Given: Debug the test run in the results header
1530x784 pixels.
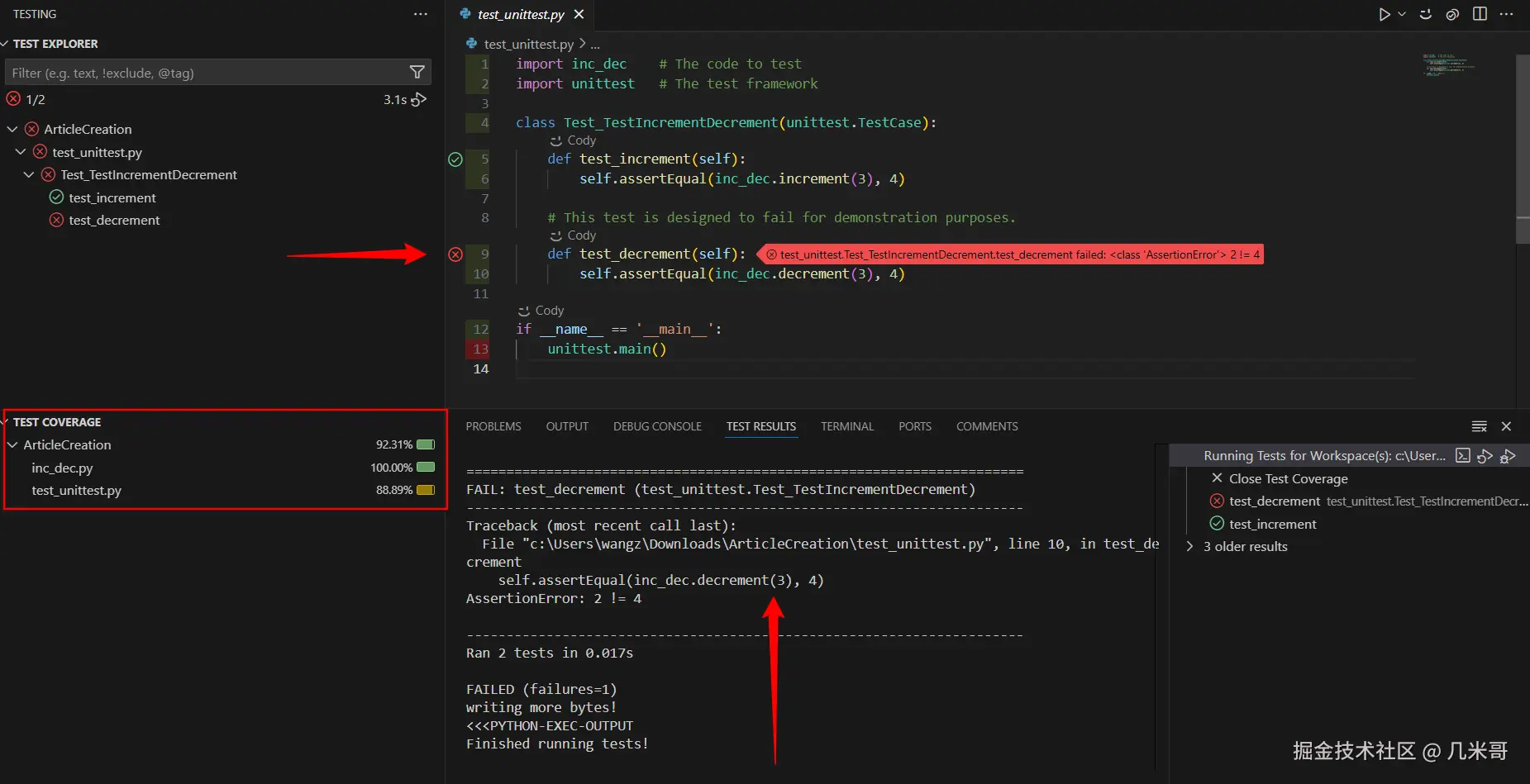Looking at the screenshot, I should pos(1509,455).
